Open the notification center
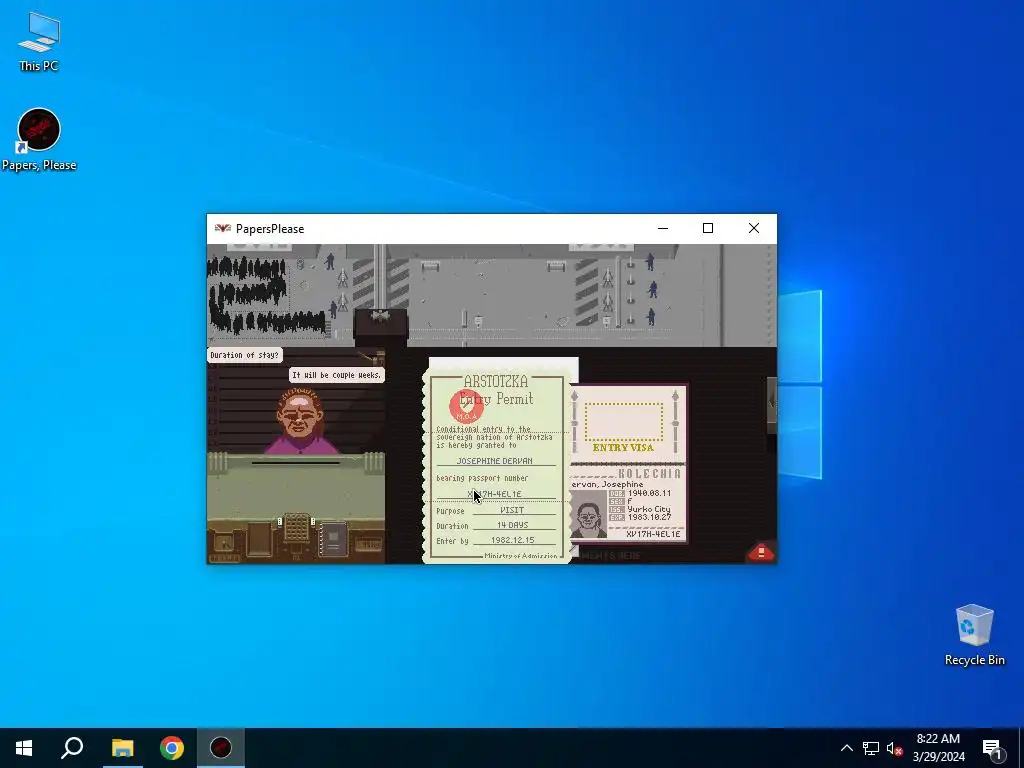 [993, 748]
